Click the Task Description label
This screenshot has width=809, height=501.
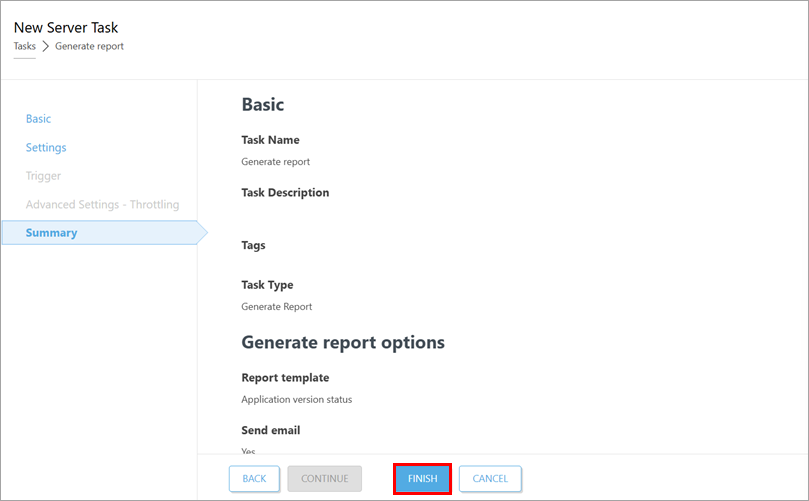tap(285, 192)
